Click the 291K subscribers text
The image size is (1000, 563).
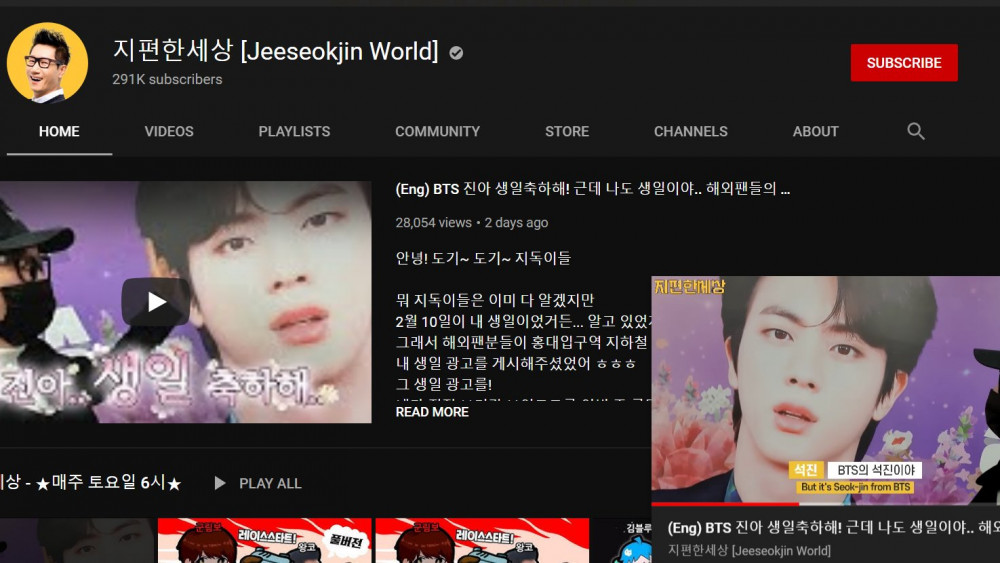click(x=167, y=80)
